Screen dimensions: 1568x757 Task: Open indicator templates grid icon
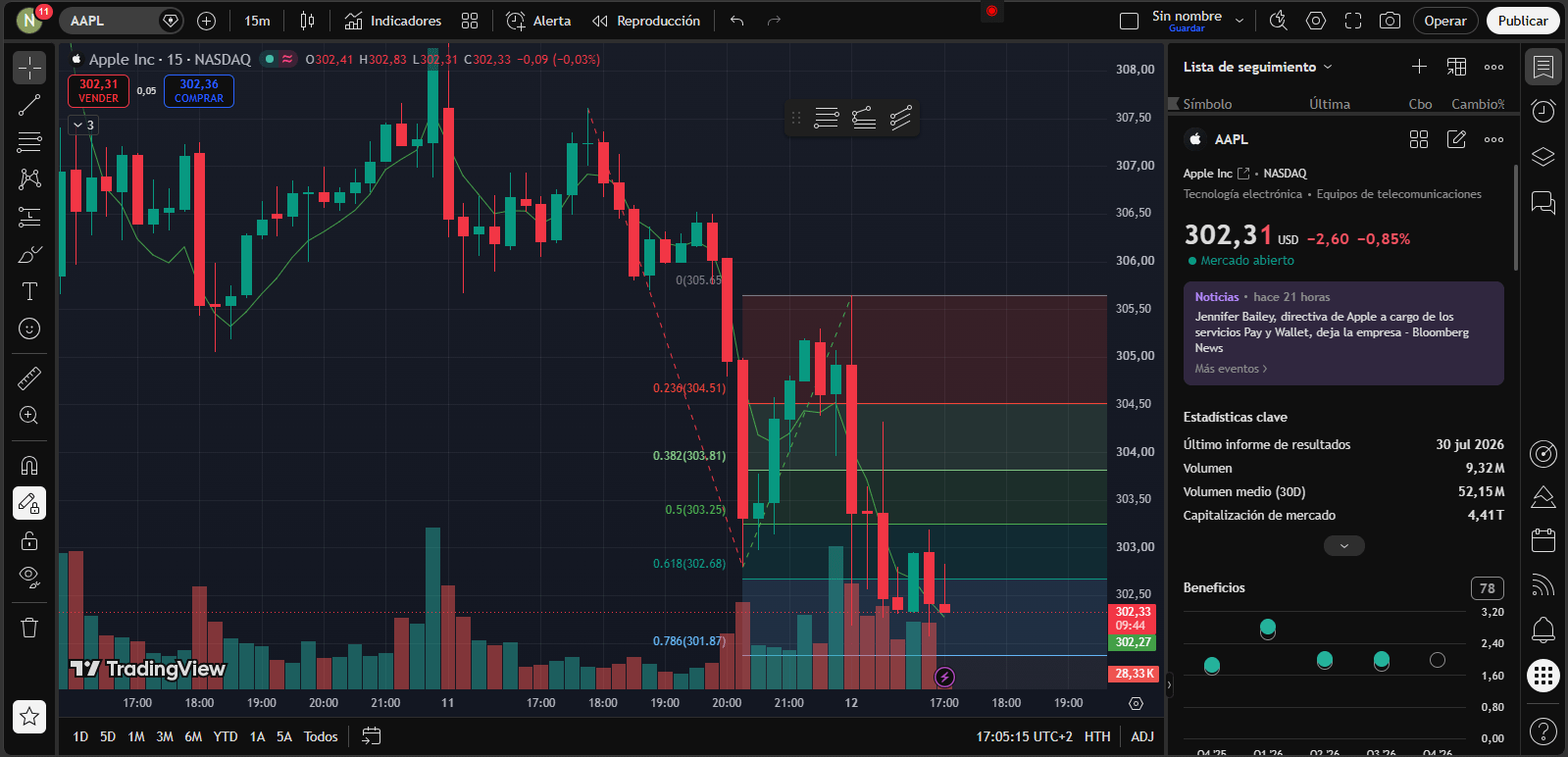[470, 21]
